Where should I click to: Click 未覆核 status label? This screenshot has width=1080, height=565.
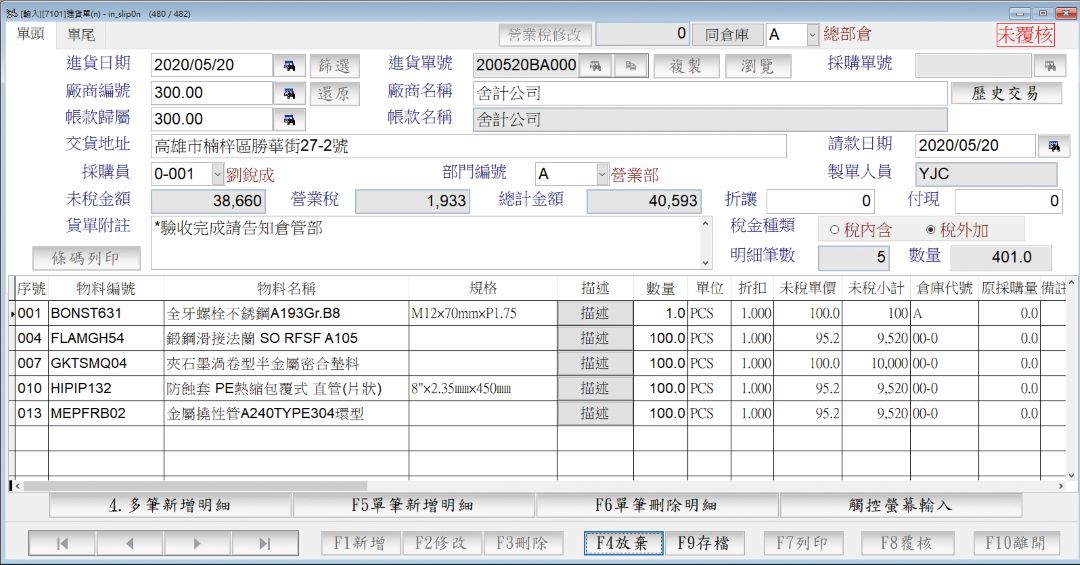coord(1026,34)
